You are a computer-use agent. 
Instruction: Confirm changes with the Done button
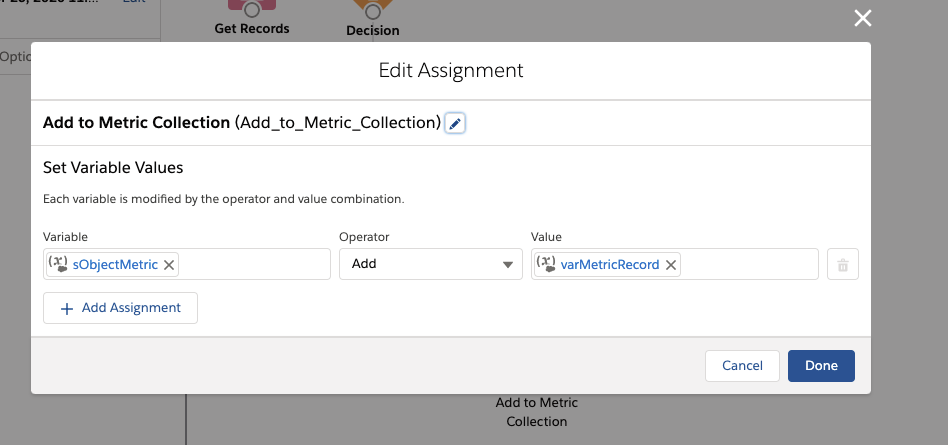[821, 366]
